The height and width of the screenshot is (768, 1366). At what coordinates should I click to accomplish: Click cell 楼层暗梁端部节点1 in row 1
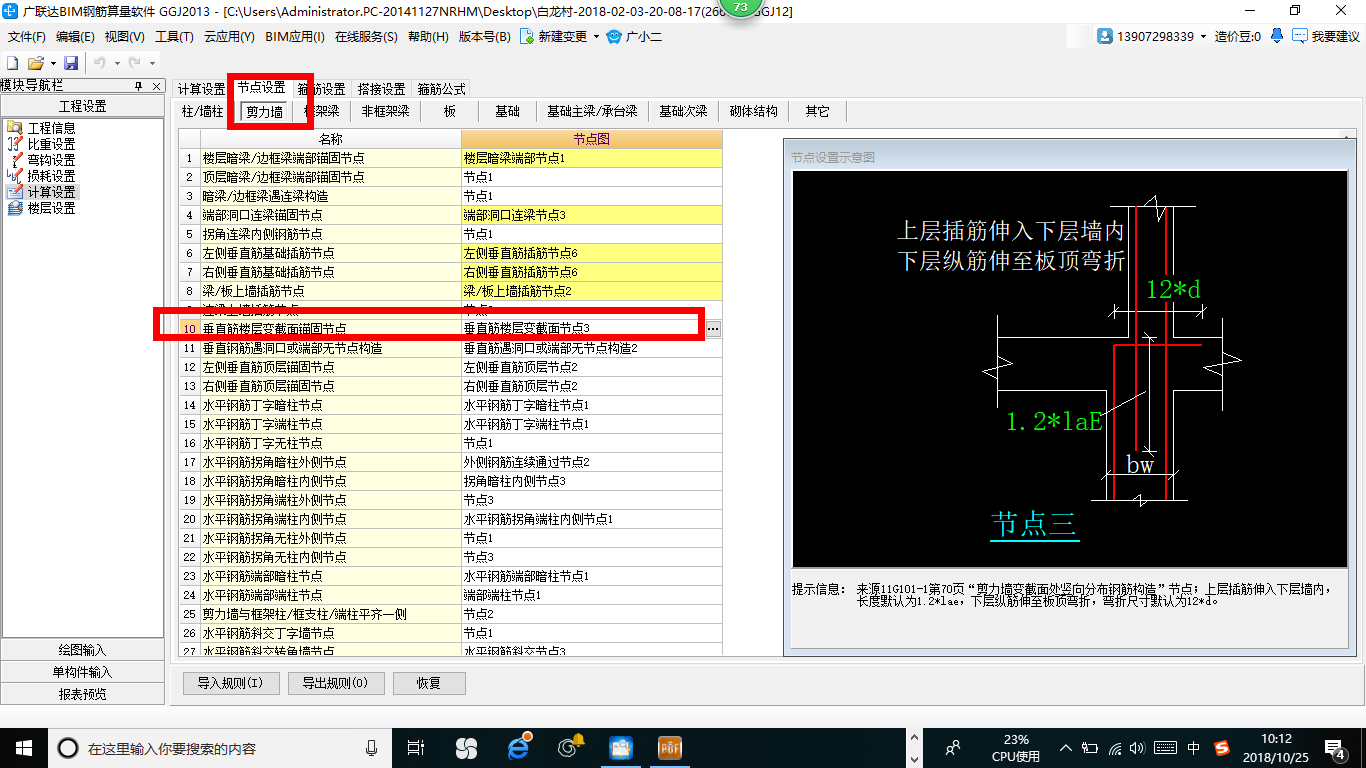point(591,158)
